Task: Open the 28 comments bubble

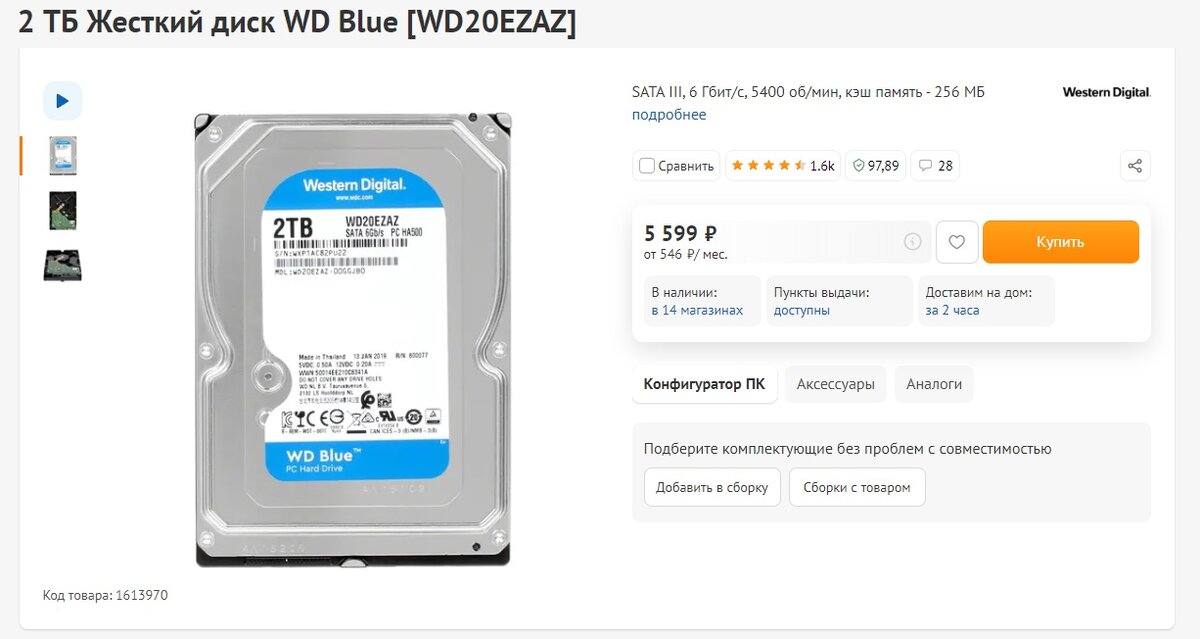Action: pyautogui.click(x=935, y=166)
